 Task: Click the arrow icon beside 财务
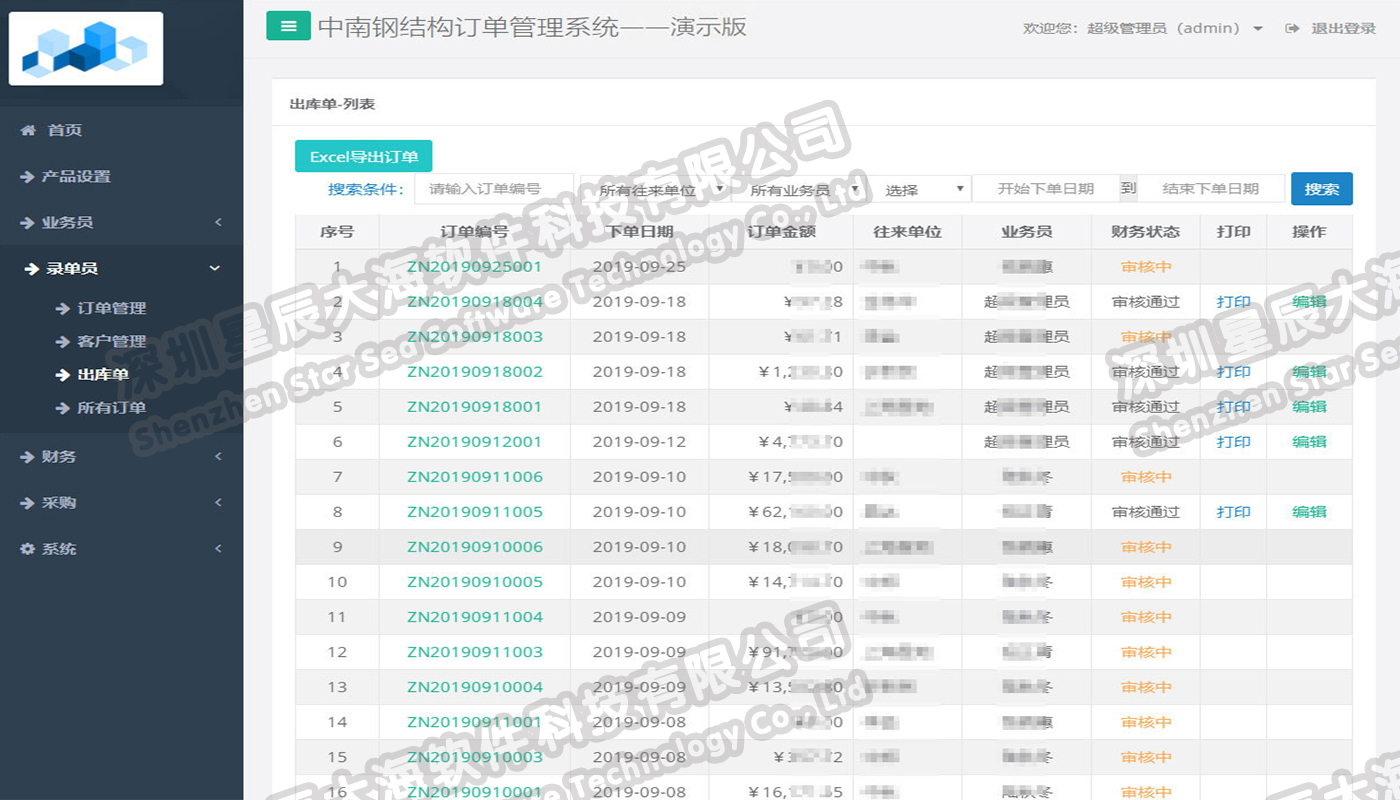click(27, 456)
